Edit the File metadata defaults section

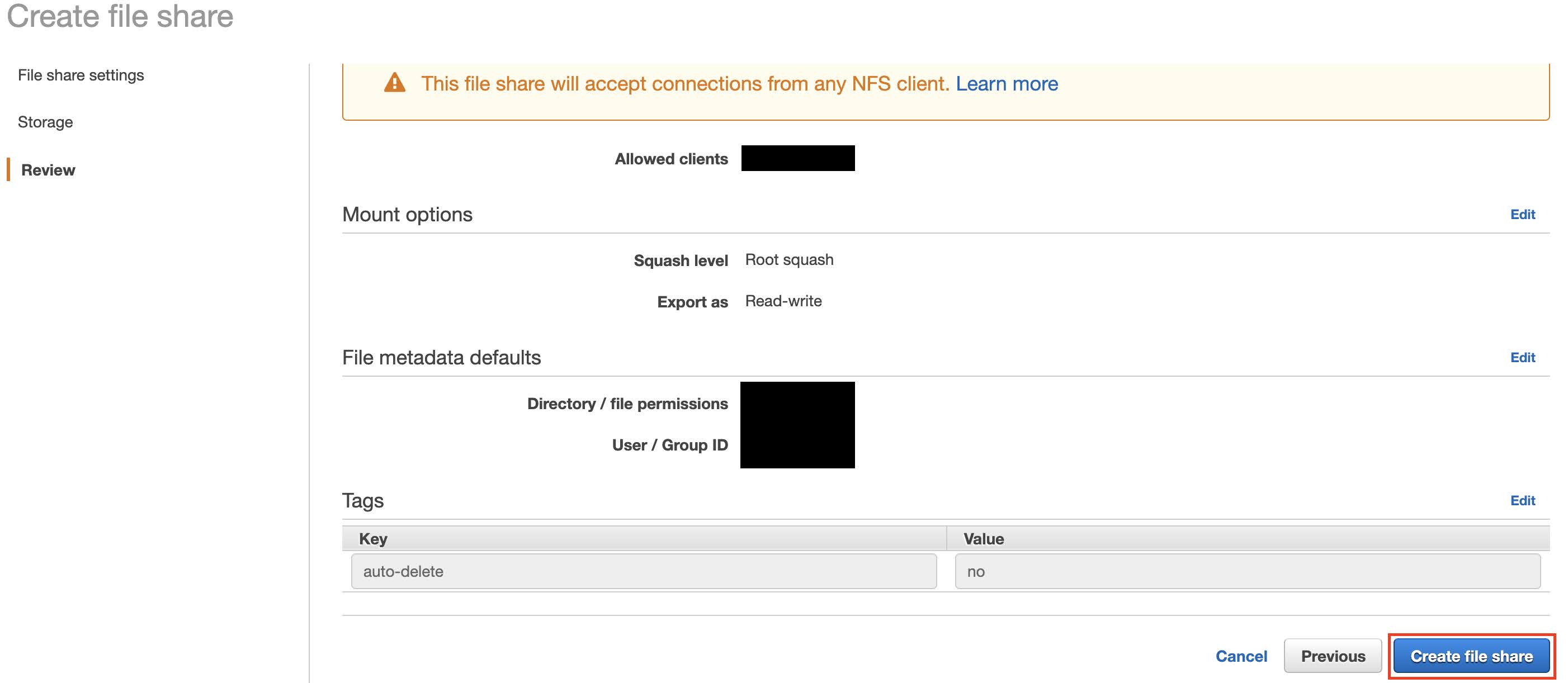pyautogui.click(x=1522, y=357)
